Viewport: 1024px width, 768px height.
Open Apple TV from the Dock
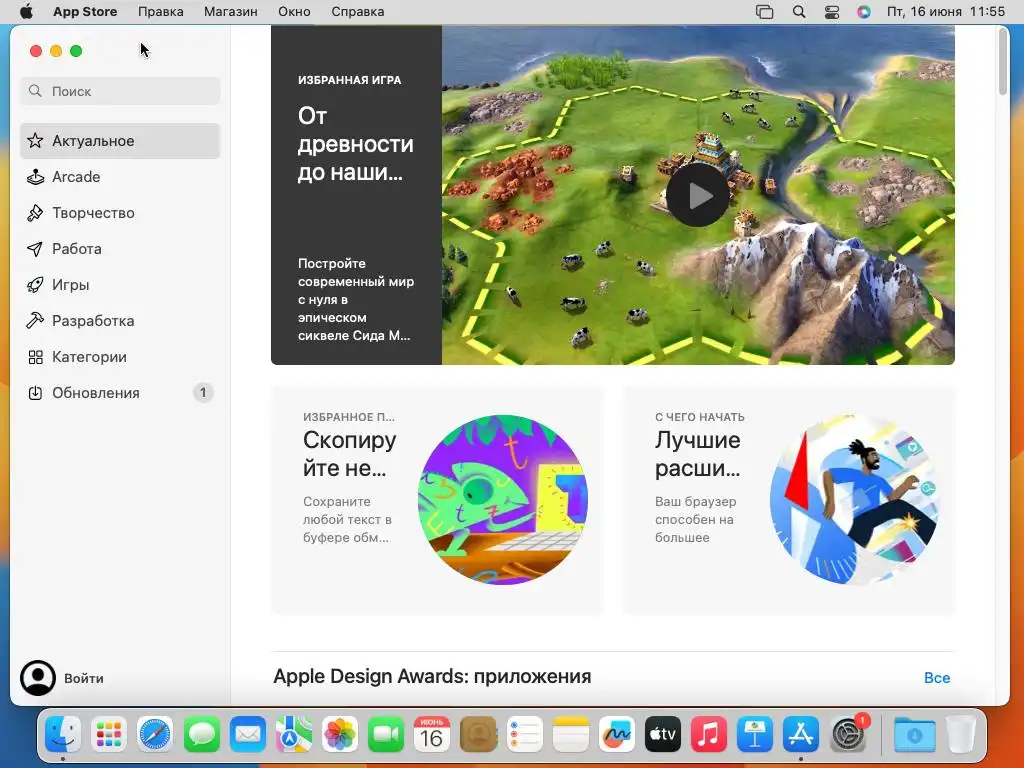[x=663, y=735]
